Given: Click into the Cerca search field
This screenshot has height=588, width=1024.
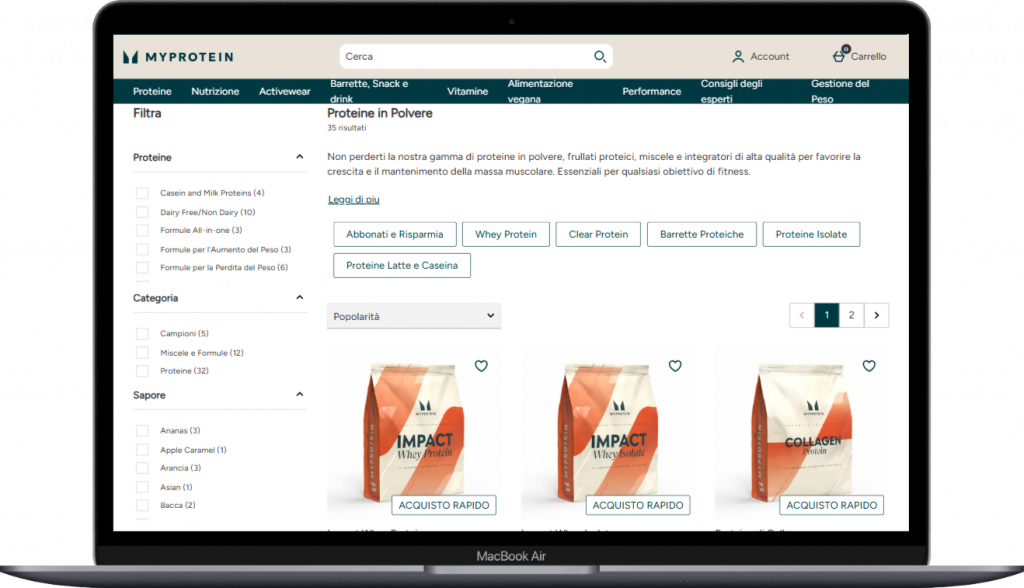Looking at the screenshot, I should [465, 57].
